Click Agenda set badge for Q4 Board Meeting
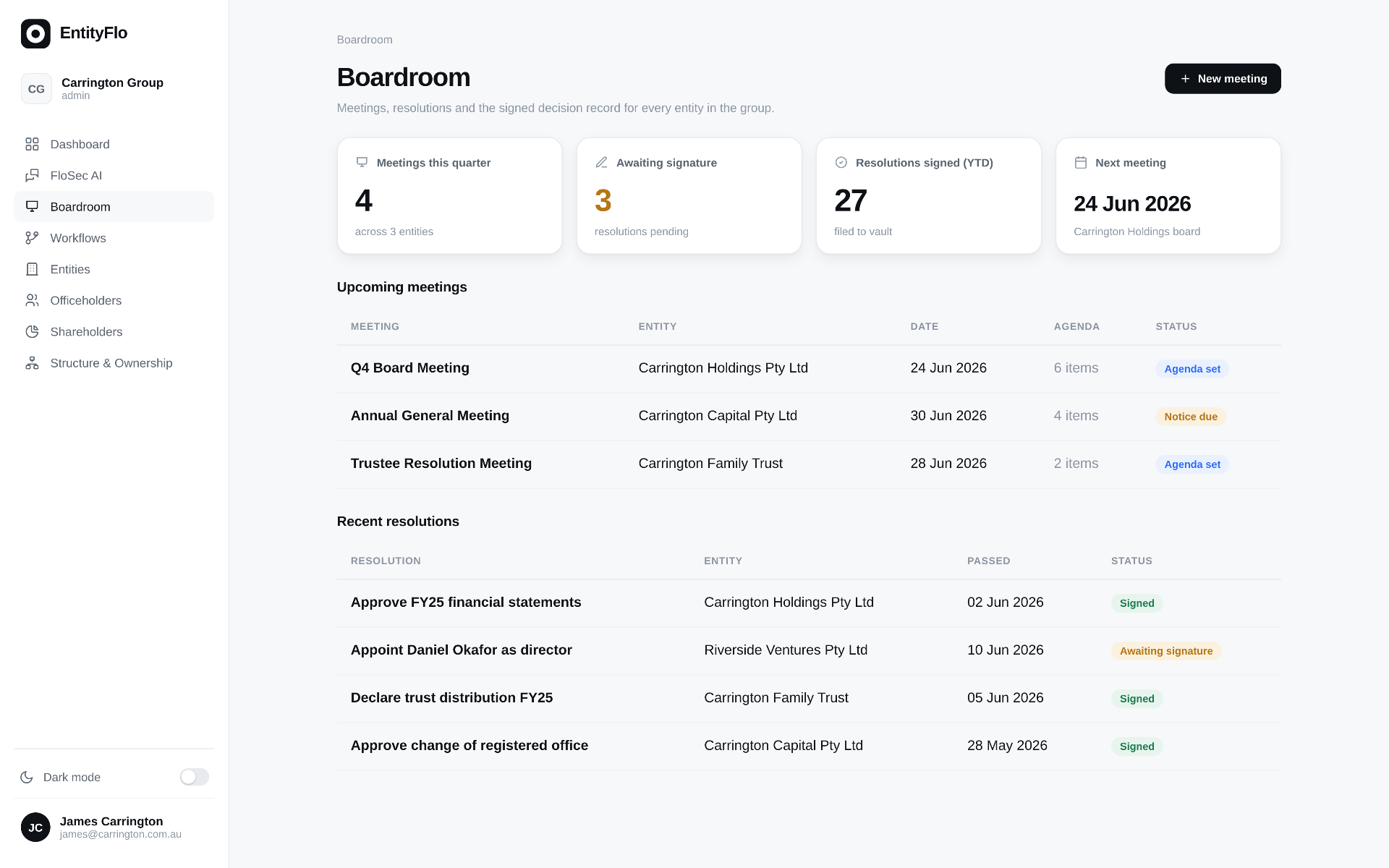This screenshot has width=1389, height=868. click(x=1192, y=369)
